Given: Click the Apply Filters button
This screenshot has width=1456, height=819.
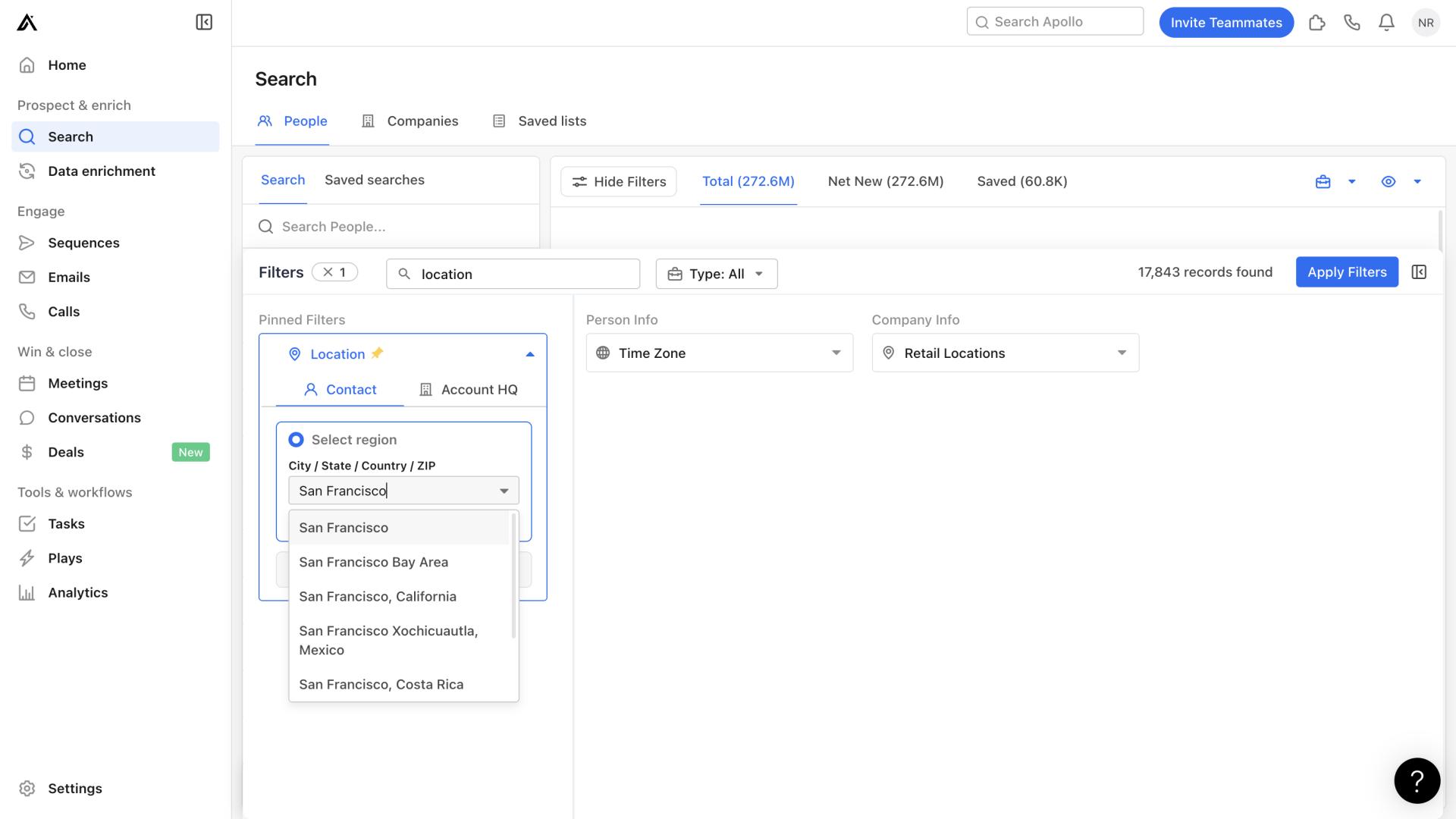Looking at the screenshot, I should [x=1346, y=271].
